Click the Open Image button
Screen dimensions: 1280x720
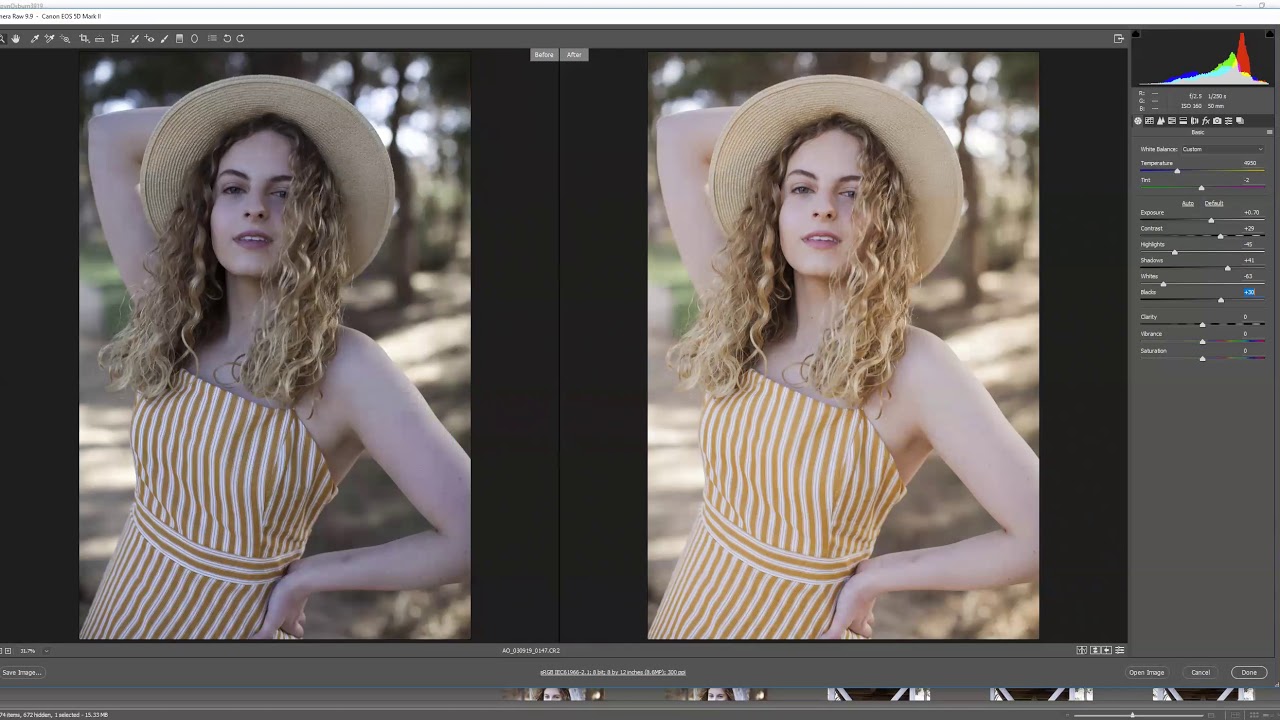1147,672
